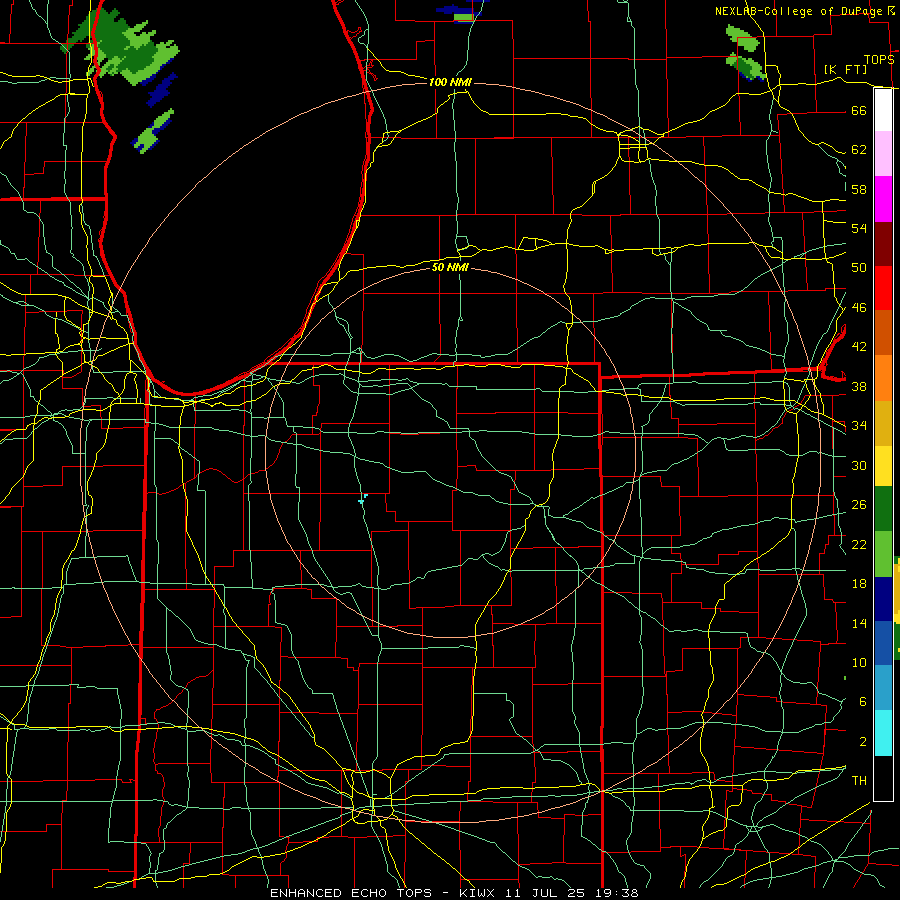Click the "2" legend value
This screenshot has width=900, height=900.
coord(862,741)
